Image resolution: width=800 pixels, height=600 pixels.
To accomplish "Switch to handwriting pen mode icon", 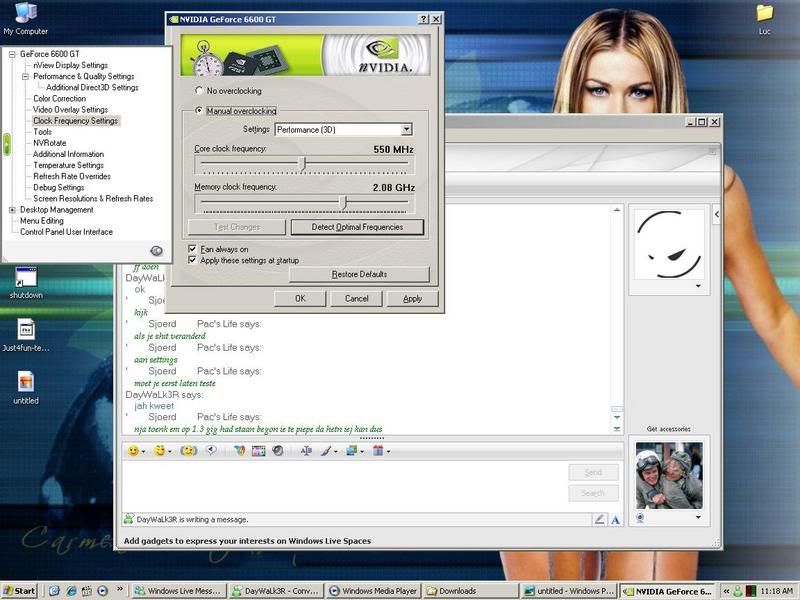I will [599, 519].
